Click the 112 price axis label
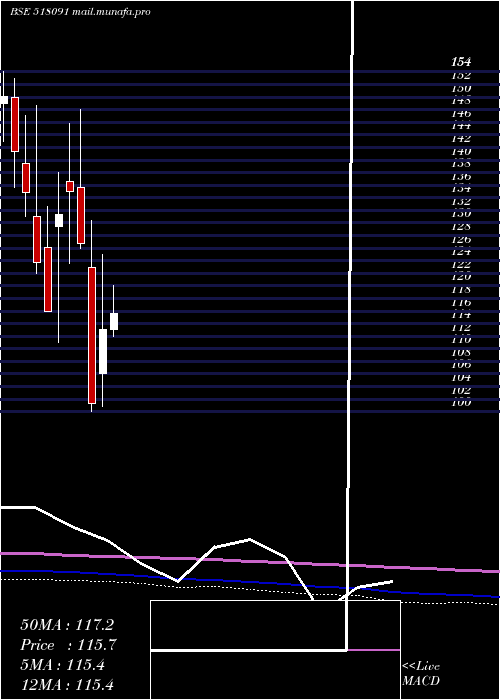Image resolution: width=500 pixels, height=700 pixels. click(461, 328)
